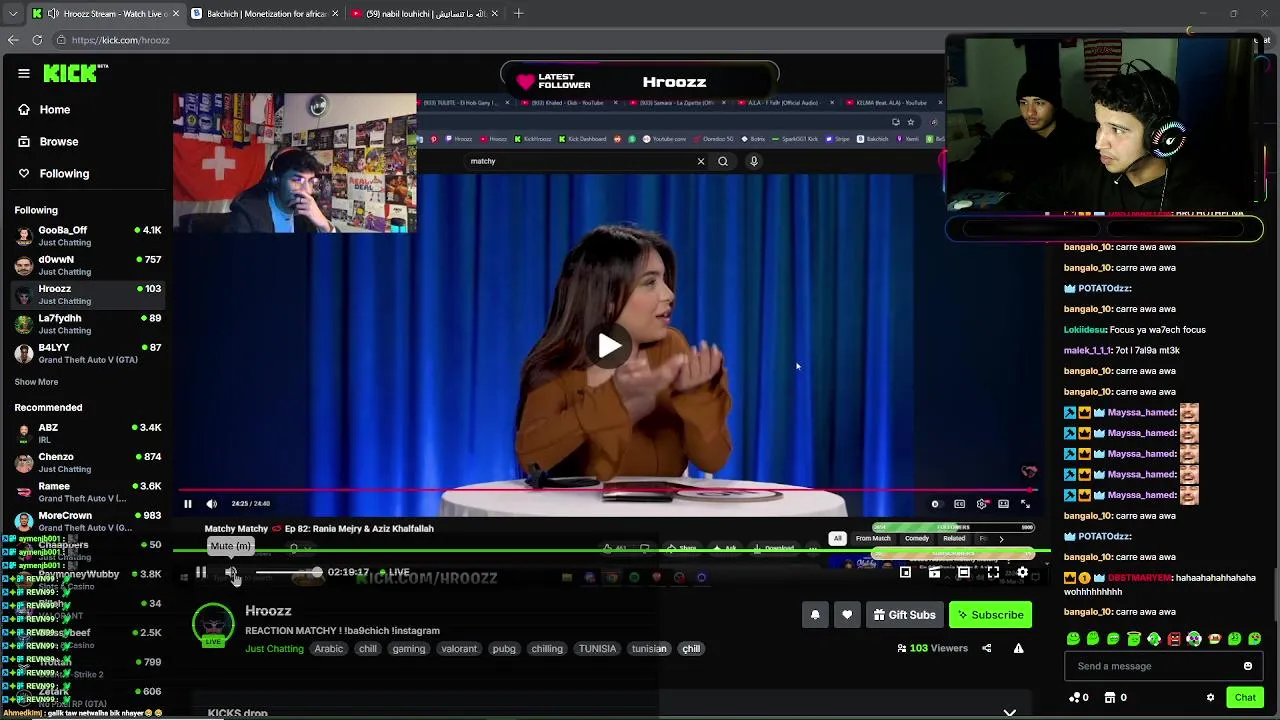Pause the embedded YouTube video
The width and height of the screenshot is (1280, 720).
coord(187,504)
